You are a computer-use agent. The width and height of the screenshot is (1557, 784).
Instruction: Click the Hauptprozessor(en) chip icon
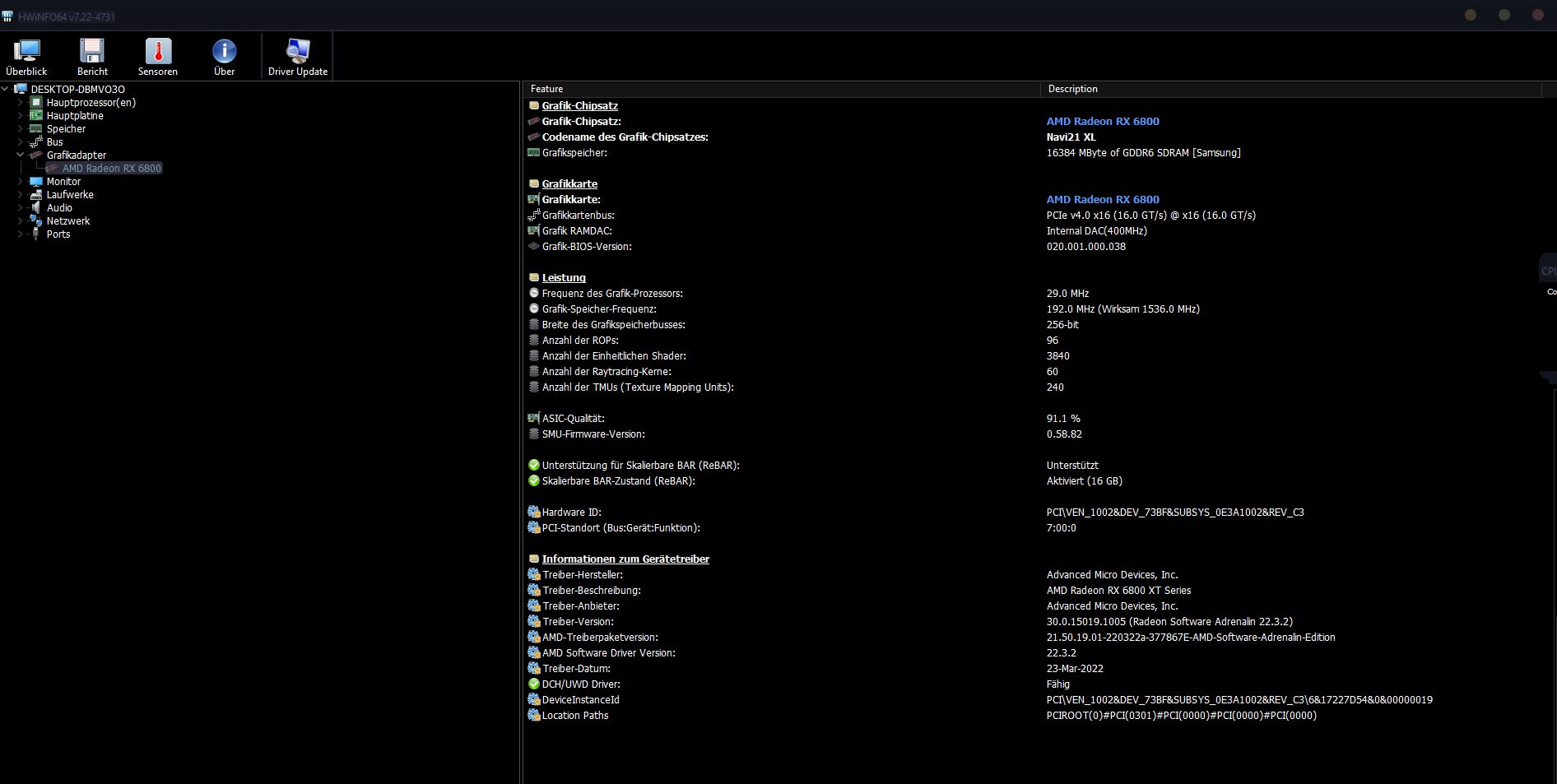click(36, 103)
